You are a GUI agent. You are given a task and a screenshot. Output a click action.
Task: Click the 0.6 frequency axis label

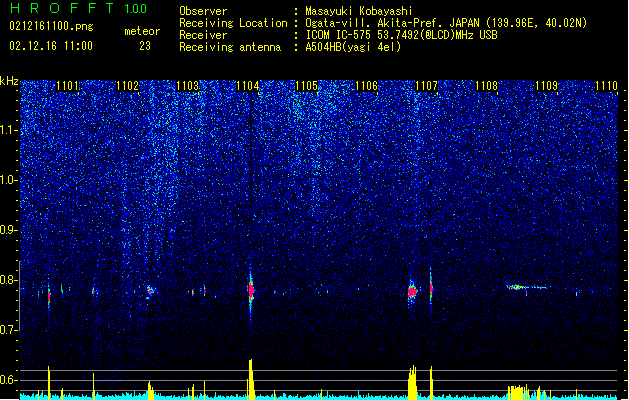coord(9,380)
